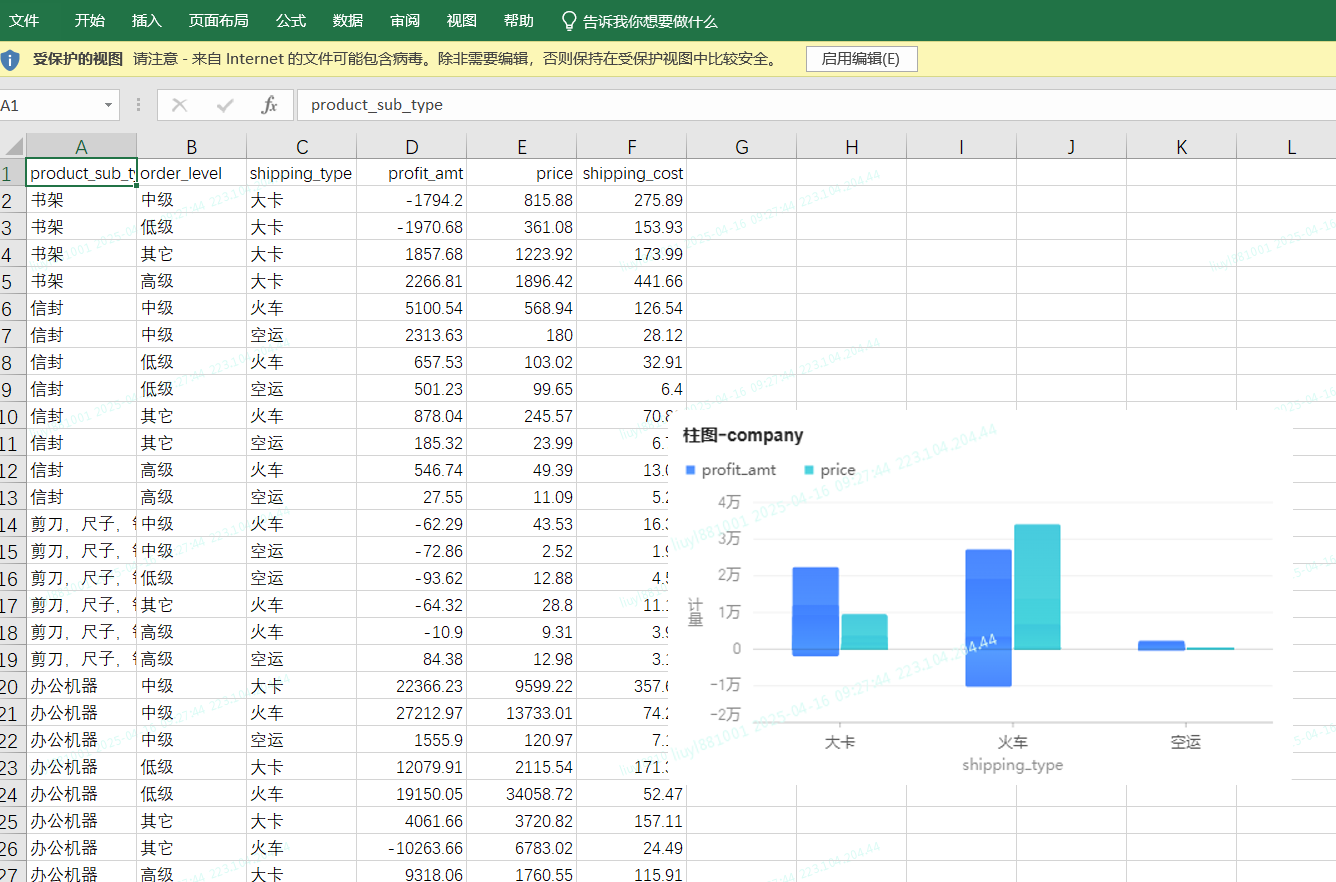Click the lightbulb Tell Me icon
The image size is (1336, 882).
(569, 21)
